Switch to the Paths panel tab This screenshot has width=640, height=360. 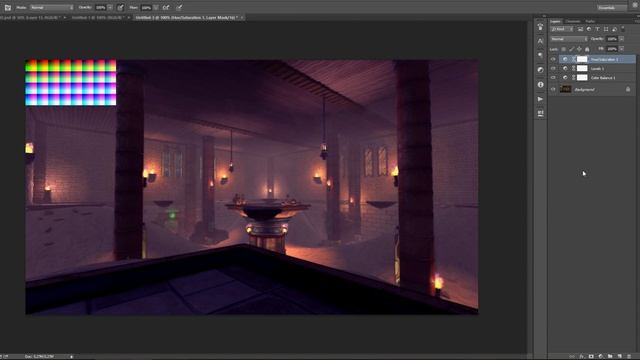[590, 21]
